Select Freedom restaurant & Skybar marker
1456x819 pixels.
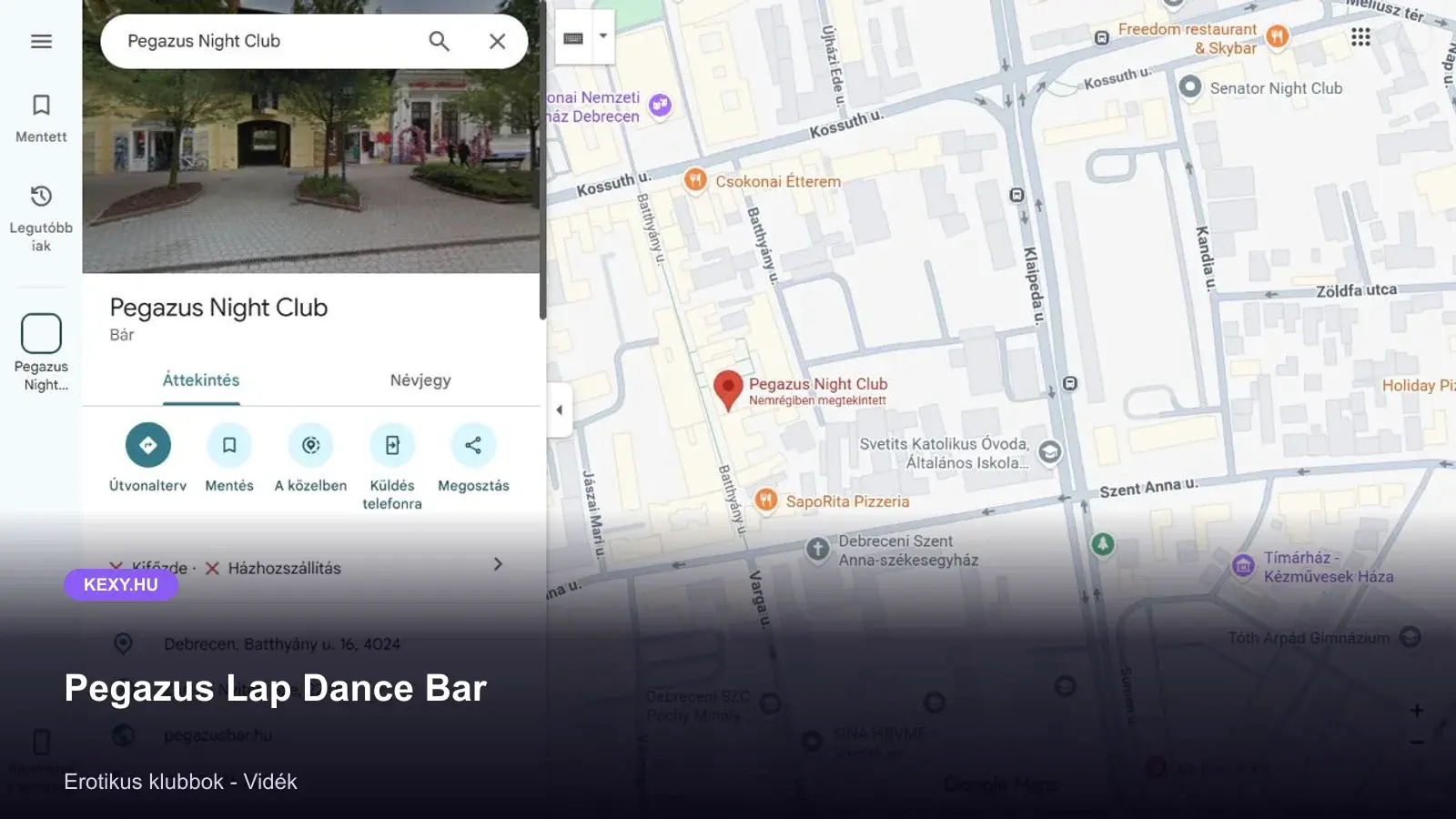(1278, 36)
